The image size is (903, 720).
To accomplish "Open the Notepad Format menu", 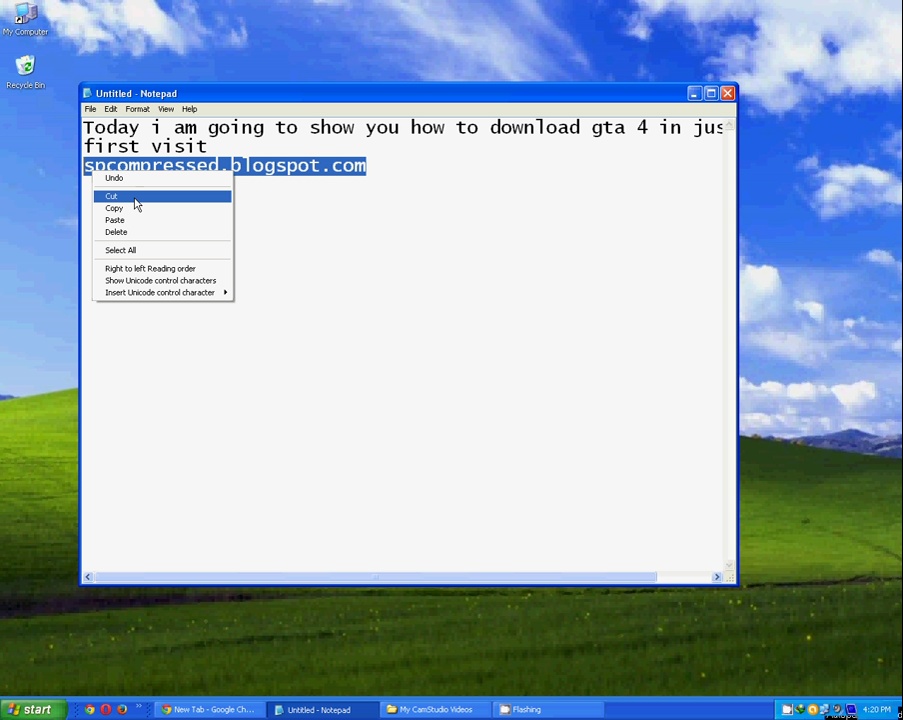I will (x=137, y=109).
